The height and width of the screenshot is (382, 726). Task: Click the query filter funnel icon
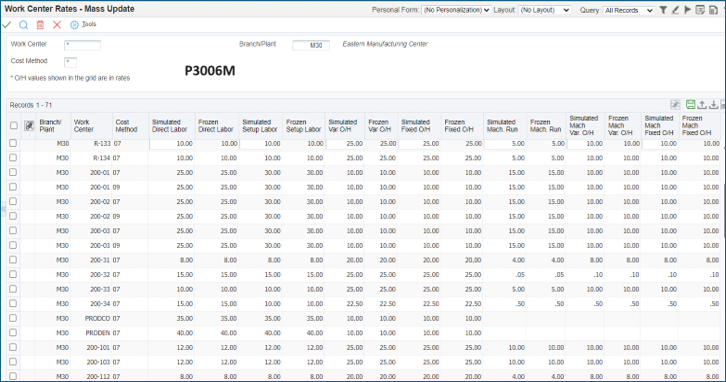tap(663, 10)
